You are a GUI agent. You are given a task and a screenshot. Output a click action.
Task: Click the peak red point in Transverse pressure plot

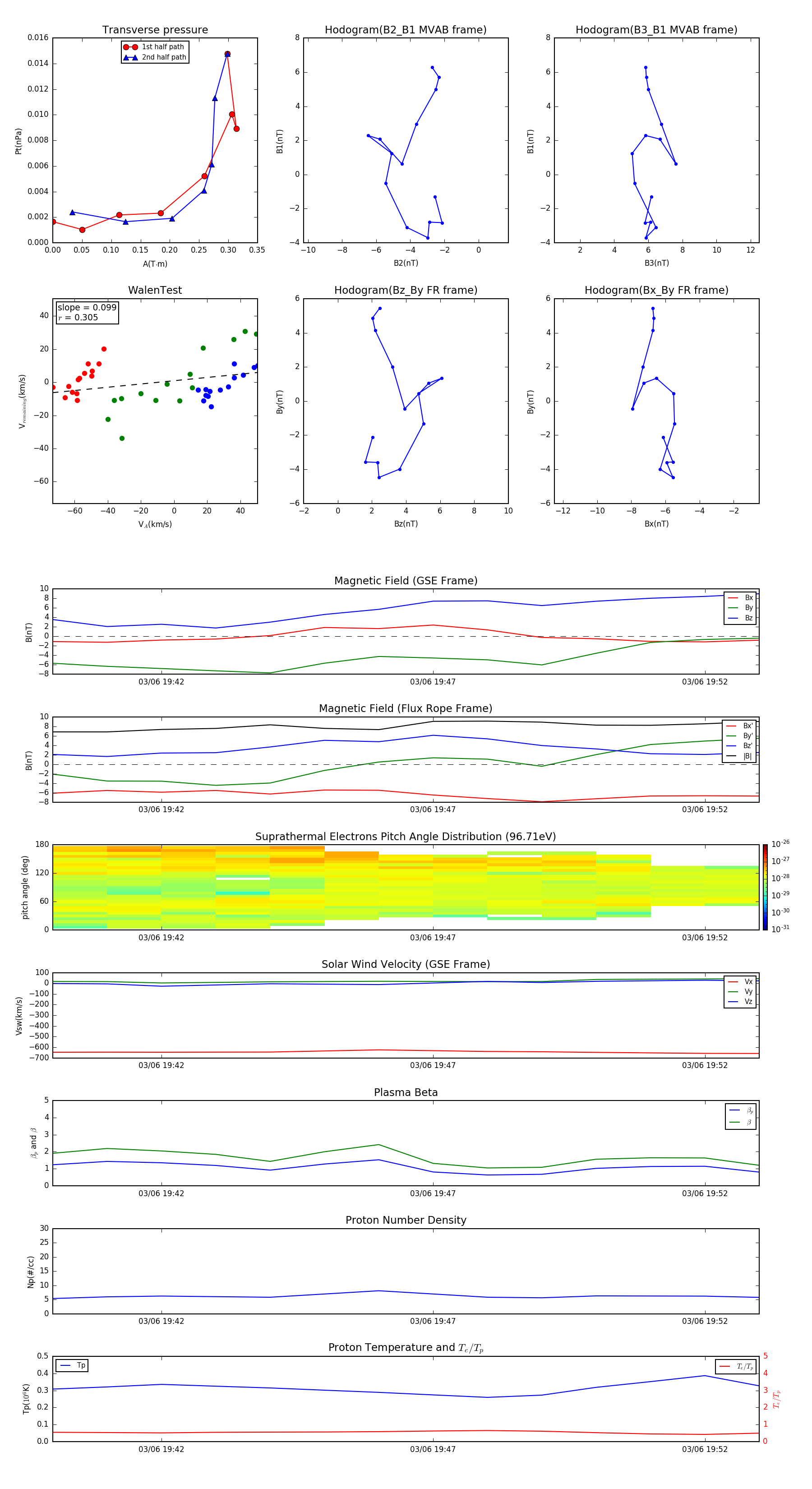pos(227,54)
